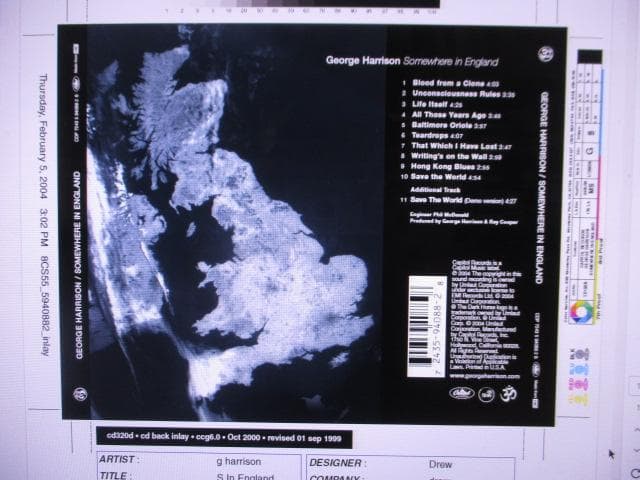Select track 8 'Writing's on the Wall'

451,156
